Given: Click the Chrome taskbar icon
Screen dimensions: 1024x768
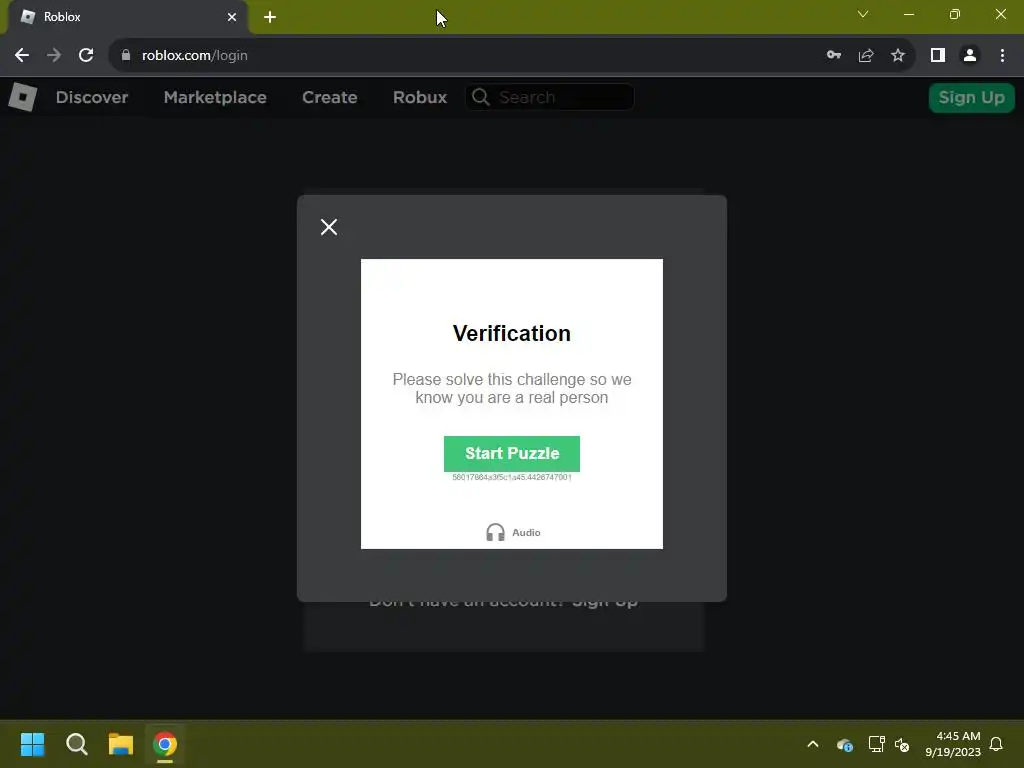Looking at the screenshot, I should (165, 744).
